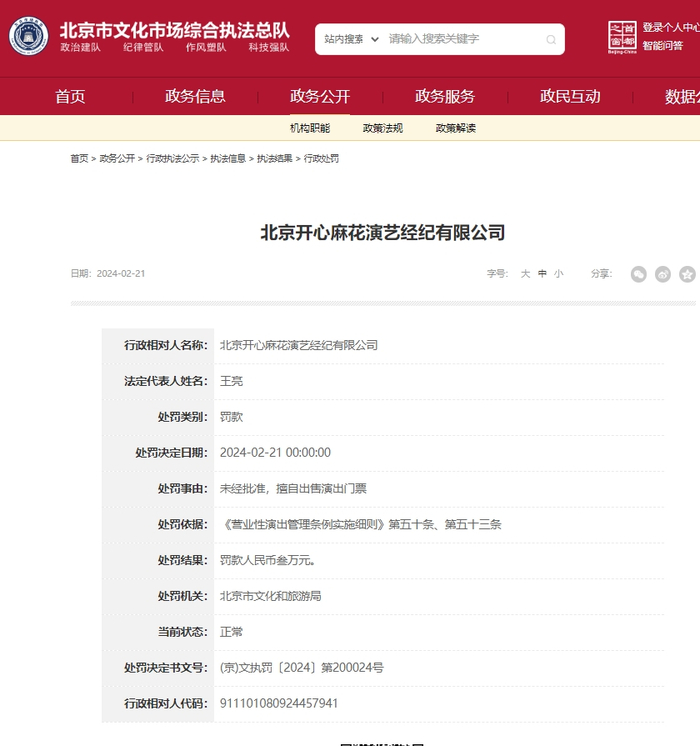Share the page via the Weibo icon
The height and width of the screenshot is (746, 700).
[x=663, y=274]
